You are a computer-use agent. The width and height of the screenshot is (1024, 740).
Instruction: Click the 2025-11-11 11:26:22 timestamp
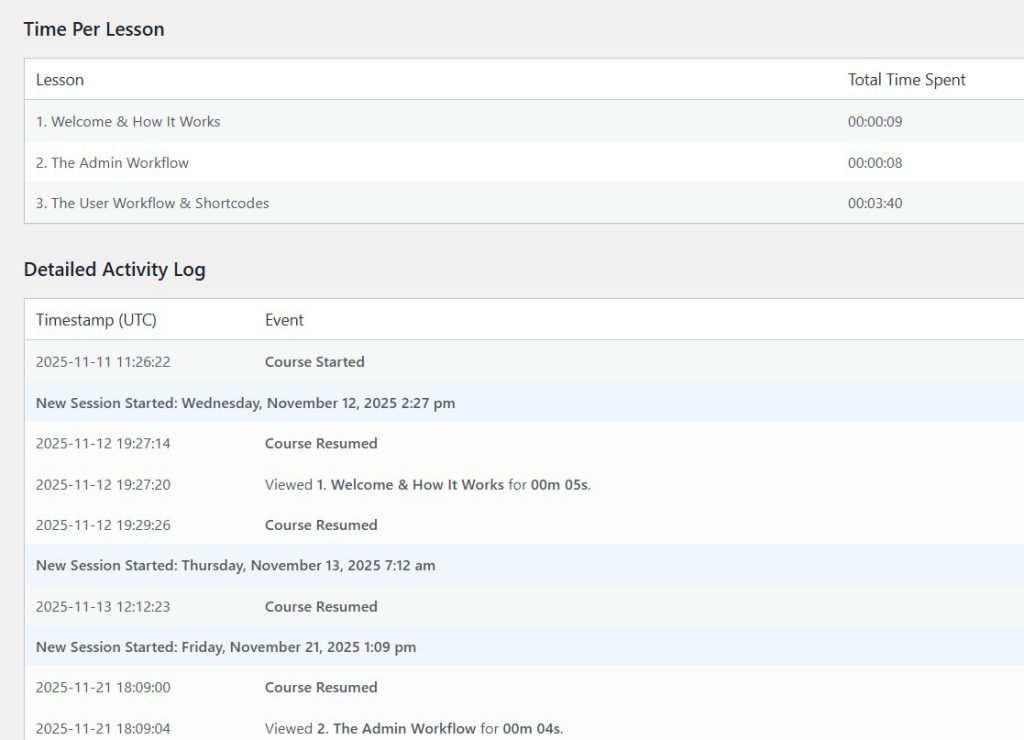[x=103, y=362]
